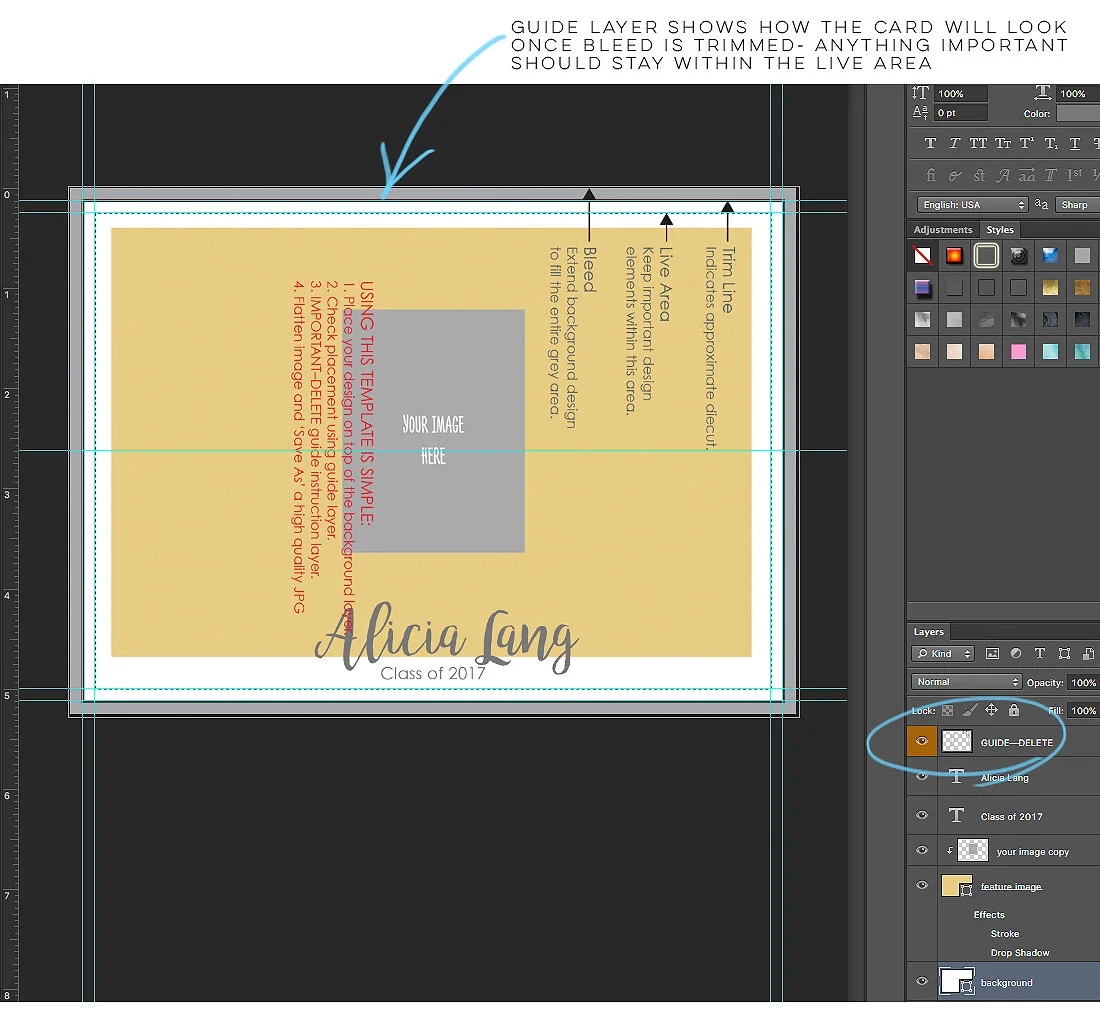Toggle Titling Alternates OpenType icon
The image size is (1100, 1028).
pos(1050,175)
